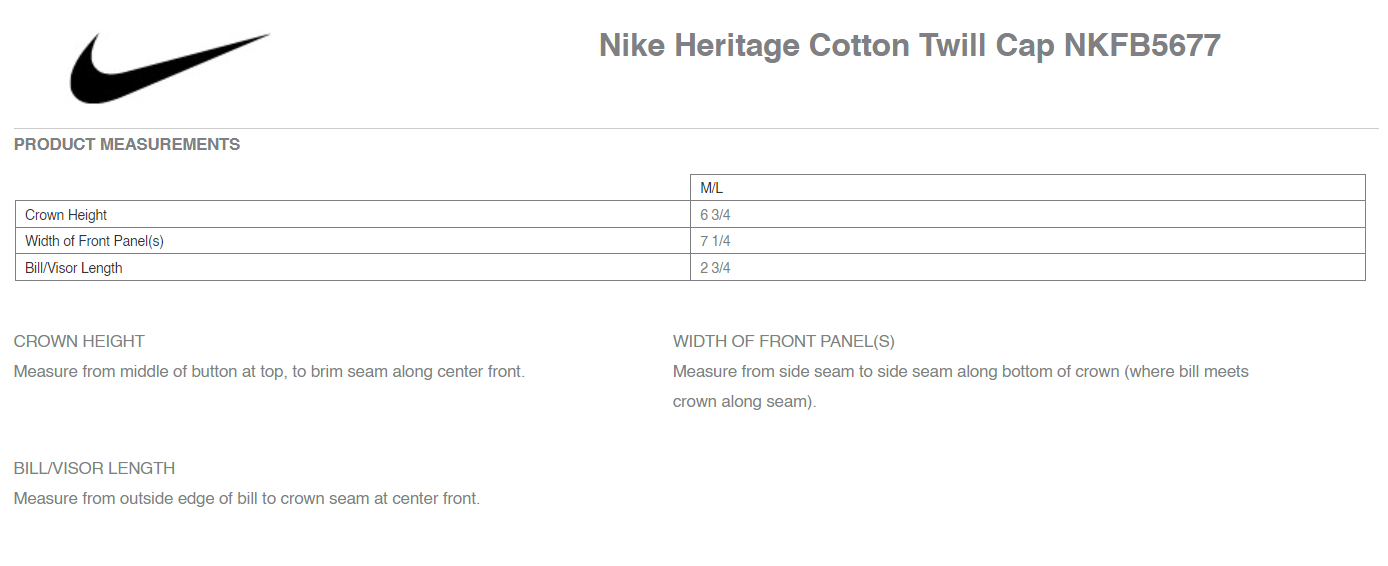Viewport: 1388px width, 566px height.
Task: Select the outside edge of bill instruction text
Action: pyautogui.click(x=247, y=499)
